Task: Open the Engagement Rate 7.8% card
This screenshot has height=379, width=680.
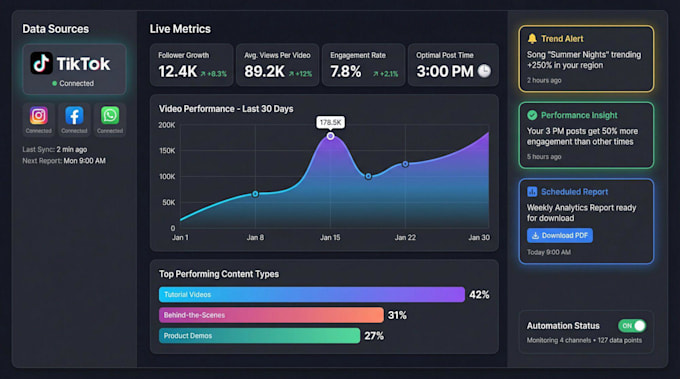Action: coord(363,65)
